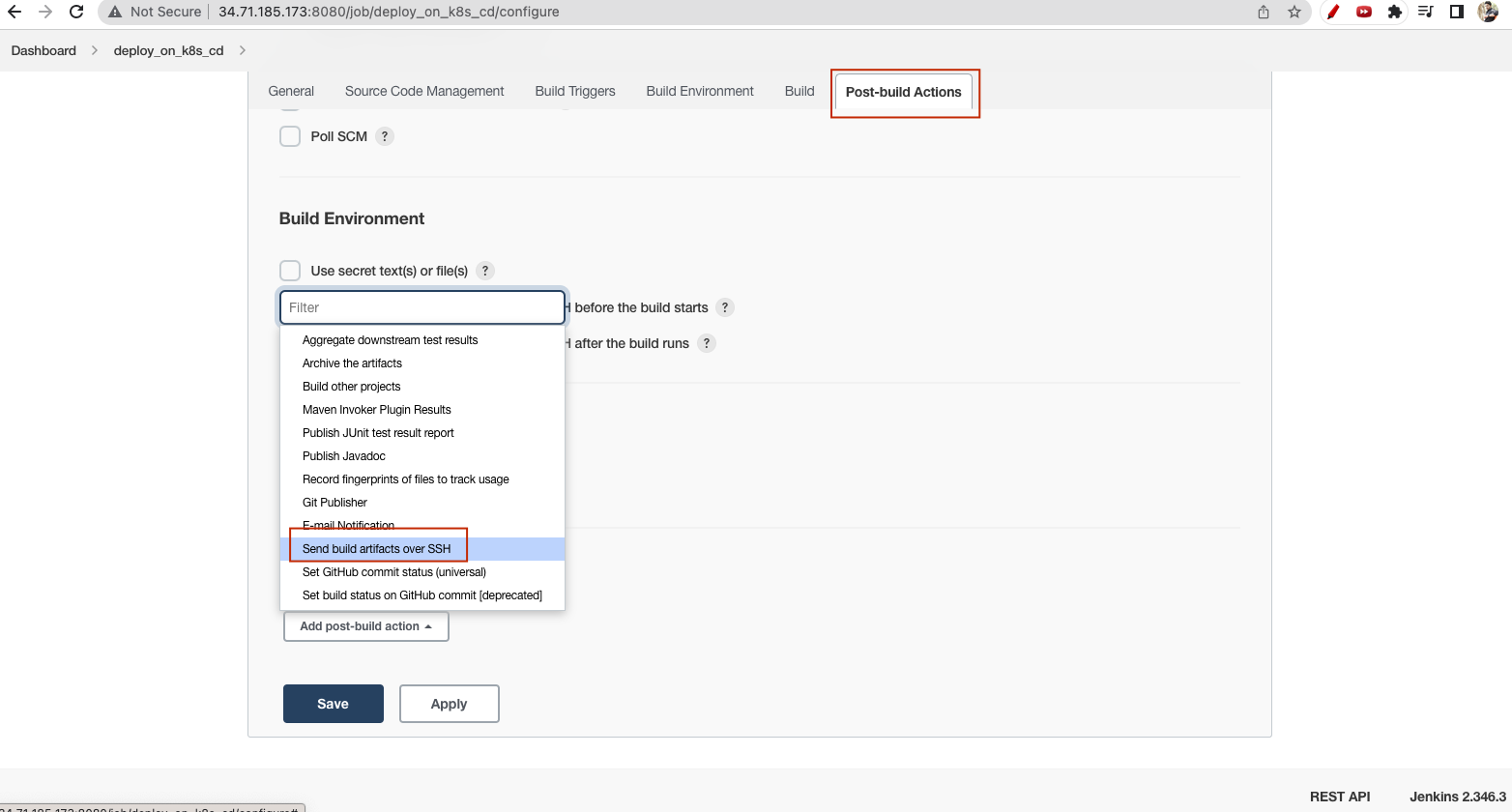Enable "Use secret text(s) or file(s)" checkbox
The width and height of the screenshot is (1512, 812).
[x=290, y=271]
